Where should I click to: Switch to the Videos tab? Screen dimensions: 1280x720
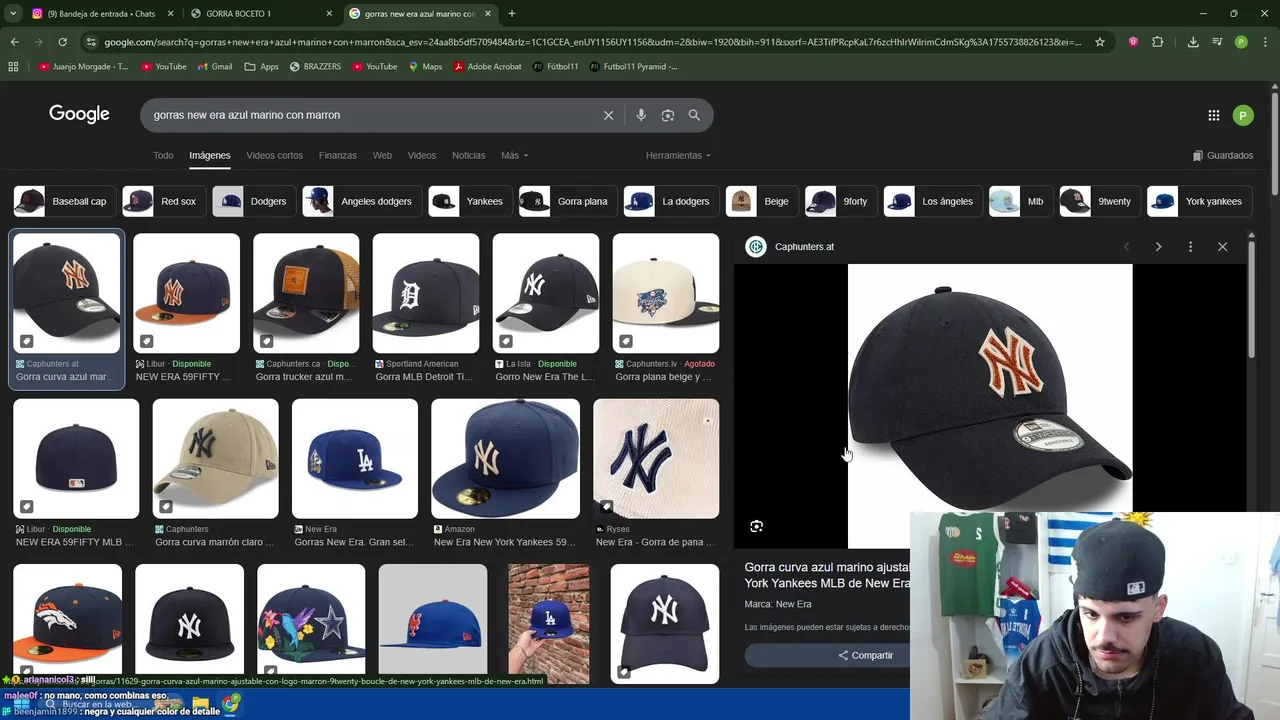point(421,155)
